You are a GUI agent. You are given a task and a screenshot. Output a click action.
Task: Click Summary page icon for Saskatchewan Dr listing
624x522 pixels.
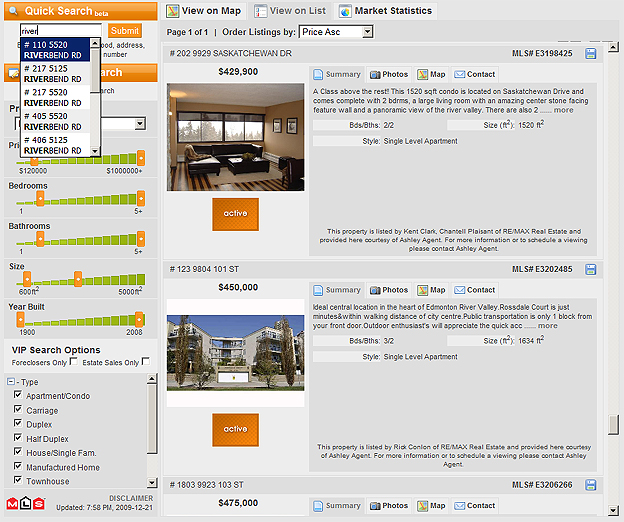pyautogui.click(x=318, y=74)
